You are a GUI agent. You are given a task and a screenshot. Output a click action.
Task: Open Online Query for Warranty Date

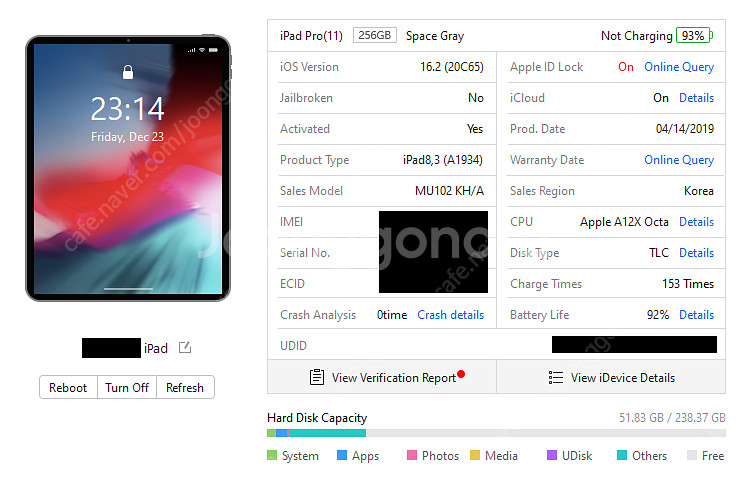[x=679, y=160]
